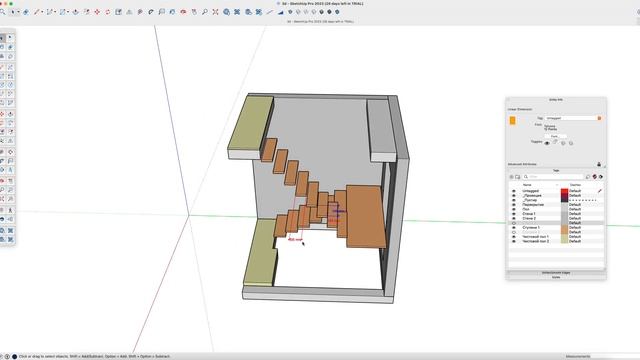Open the Search tool in top toolbar
This screenshot has width=640, height=360.
(x=2, y=12)
